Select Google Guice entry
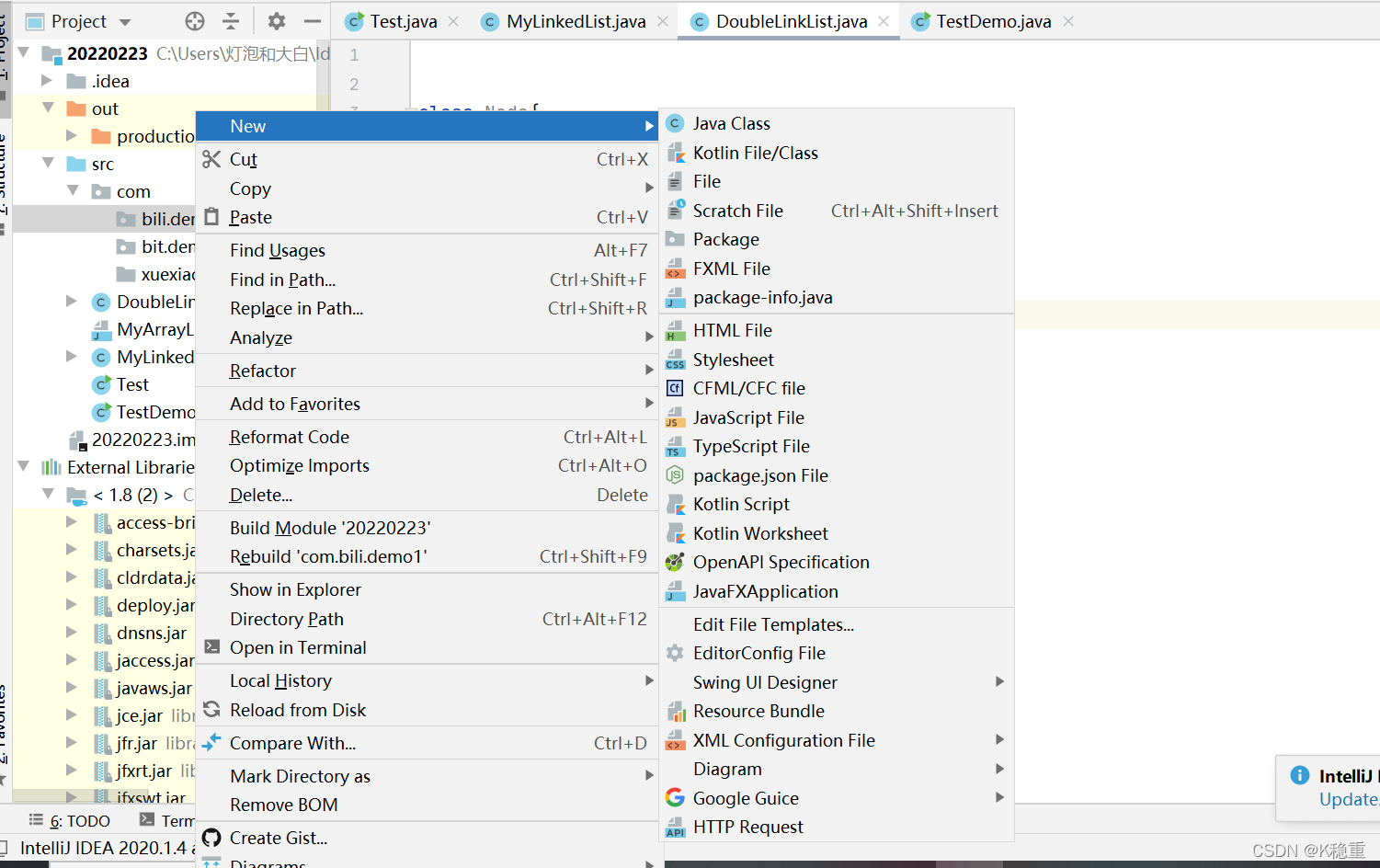The width and height of the screenshot is (1380, 868). click(x=745, y=798)
